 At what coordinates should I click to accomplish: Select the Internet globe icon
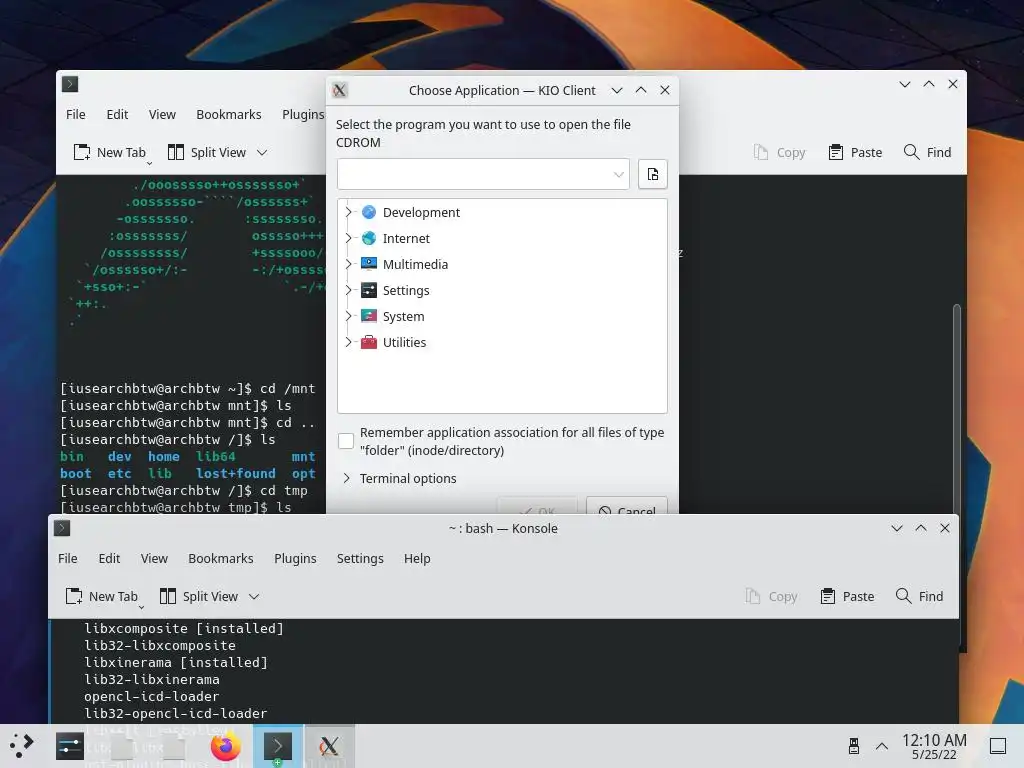(369, 238)
